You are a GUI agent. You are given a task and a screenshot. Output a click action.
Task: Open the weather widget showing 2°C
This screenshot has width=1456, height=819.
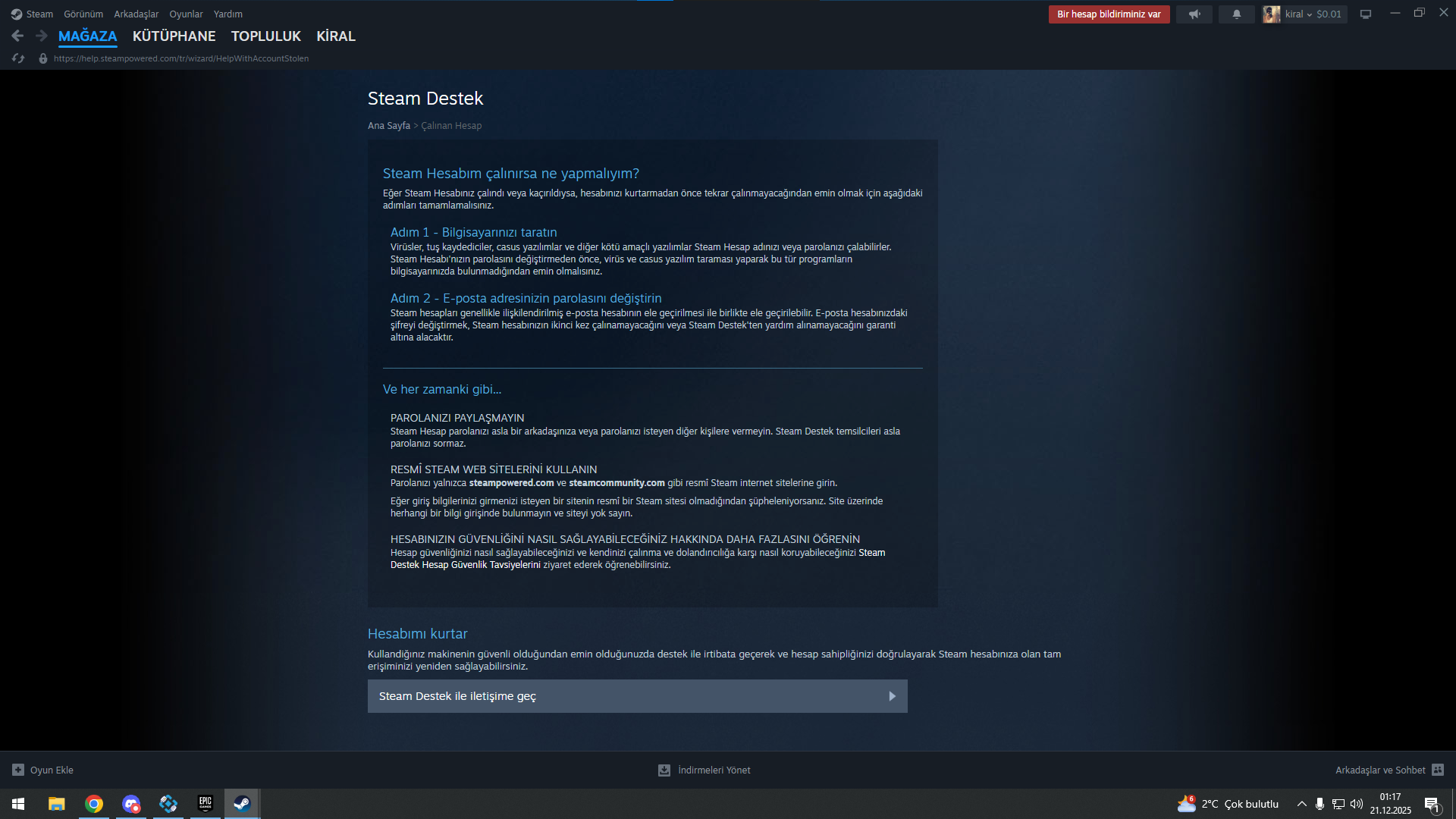[1228, 804]
